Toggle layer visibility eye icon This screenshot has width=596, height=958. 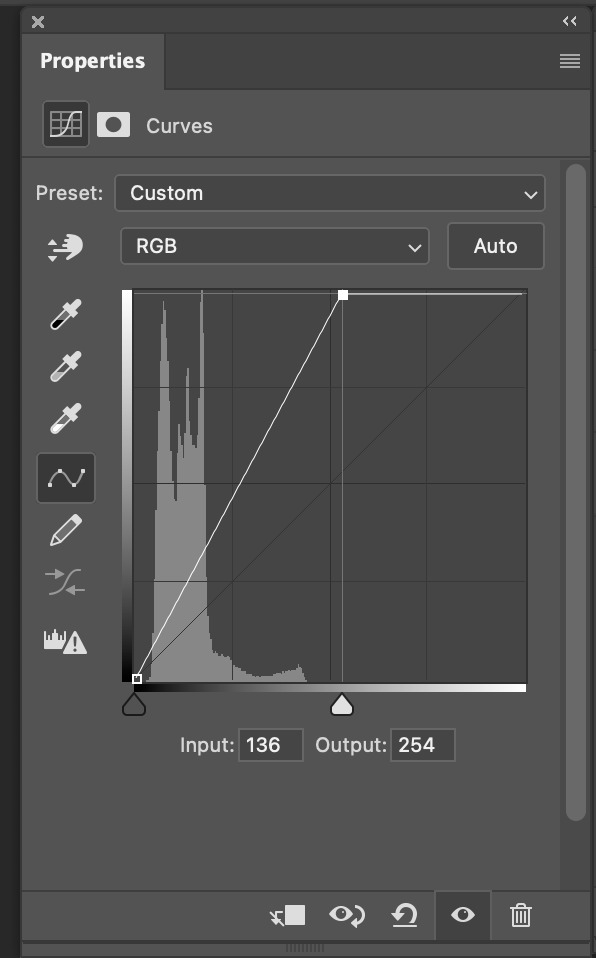[x=463, y=915]
